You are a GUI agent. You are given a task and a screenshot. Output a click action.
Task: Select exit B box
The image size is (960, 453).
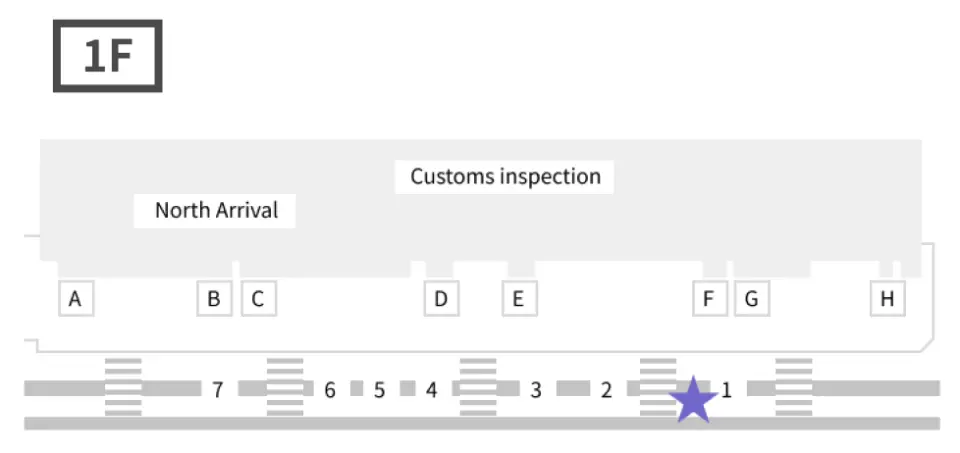pyautogui.click(x=214, y=298)
